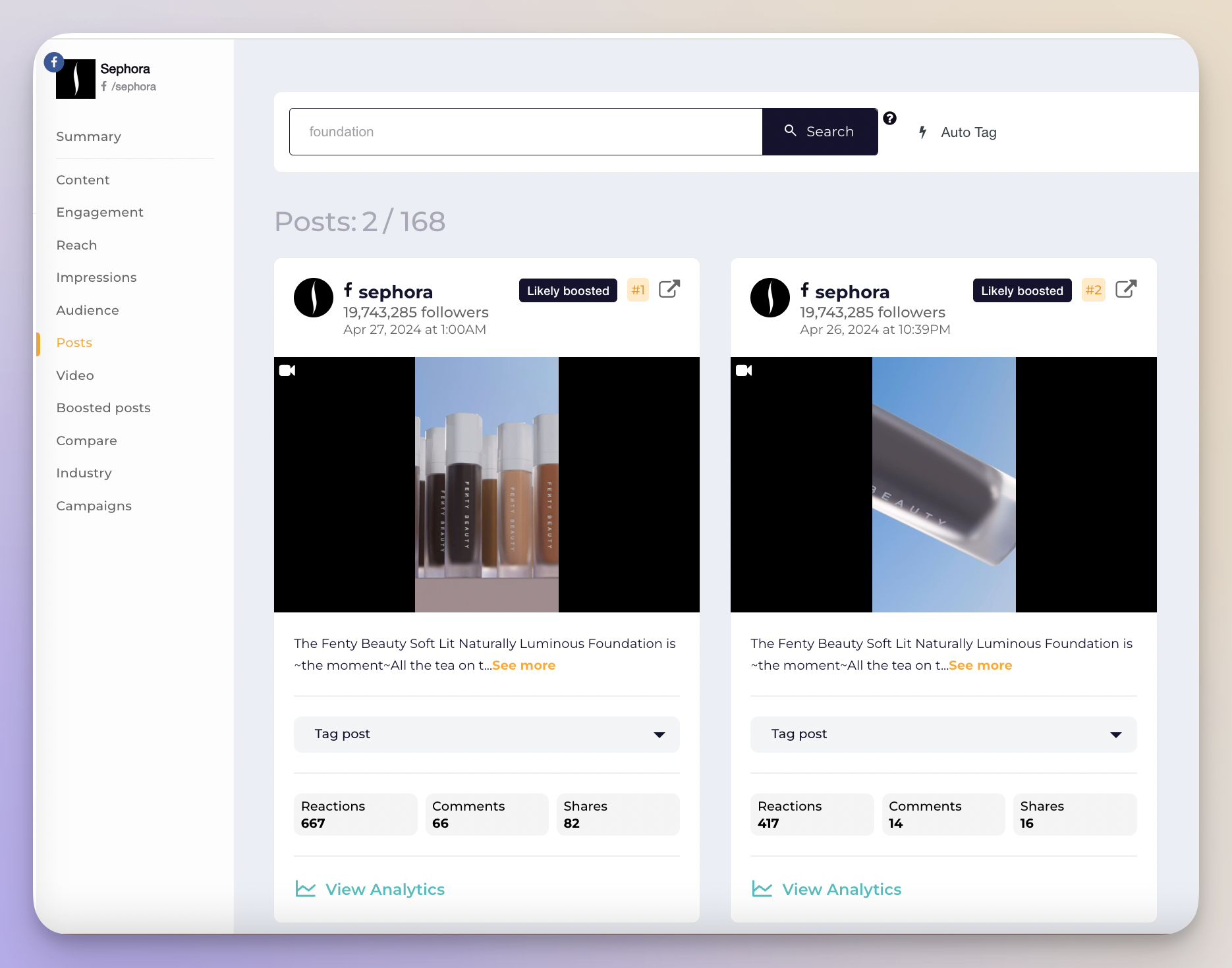Click the Auto Tag button label
1232x968 pixels.
pos(968,132)
